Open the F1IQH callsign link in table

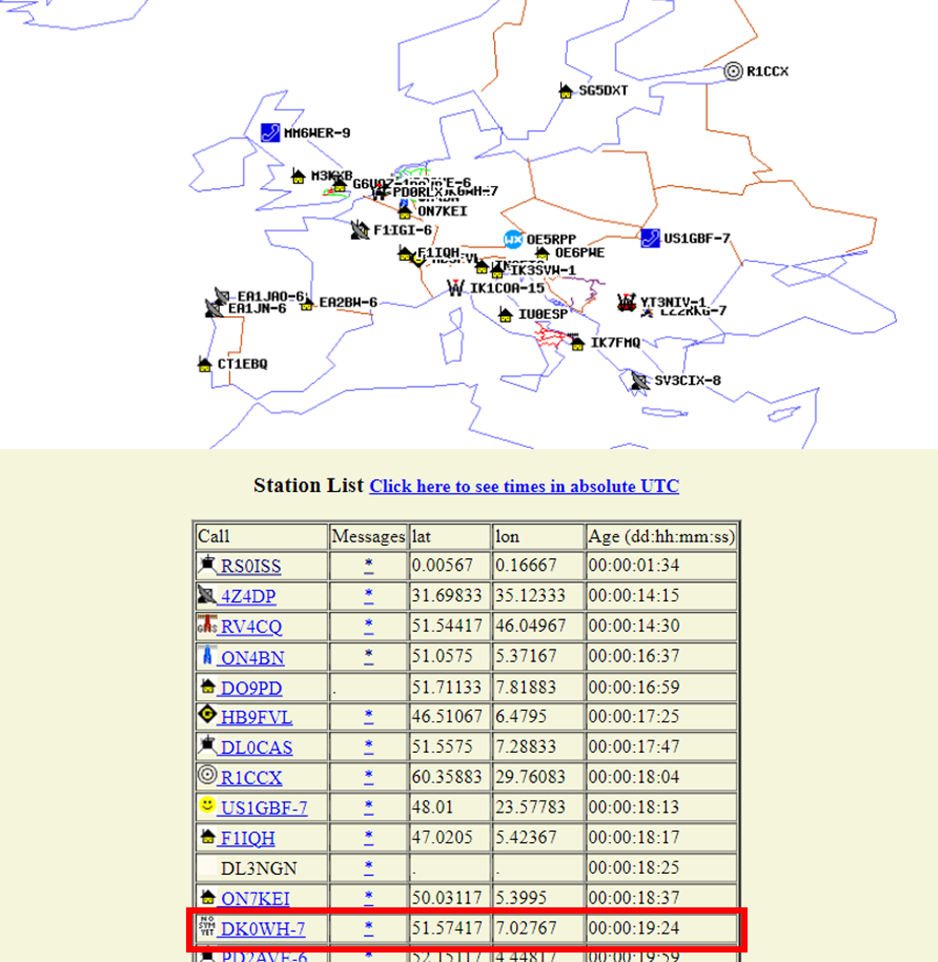pyautogui.click(x=248, y=837)
